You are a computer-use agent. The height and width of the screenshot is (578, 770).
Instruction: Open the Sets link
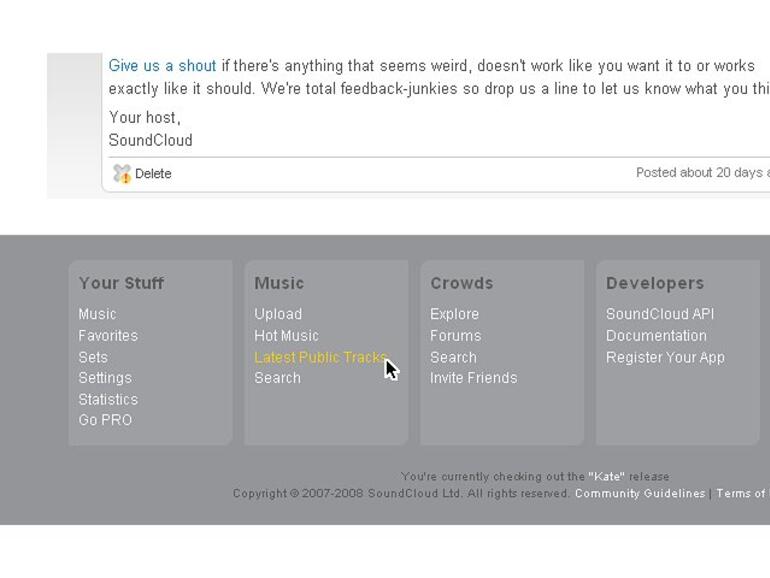[x=93, y=357]
